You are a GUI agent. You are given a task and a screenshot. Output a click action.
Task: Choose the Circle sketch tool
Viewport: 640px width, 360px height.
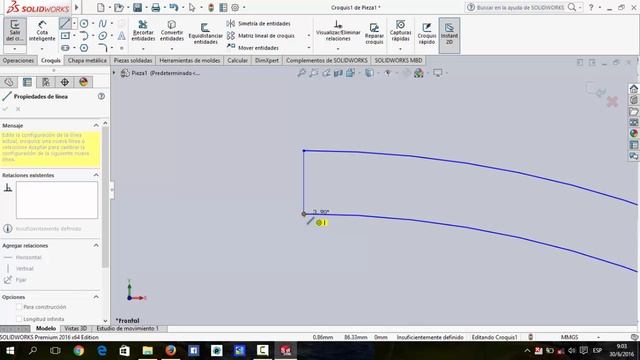click(x=84, y=23)
